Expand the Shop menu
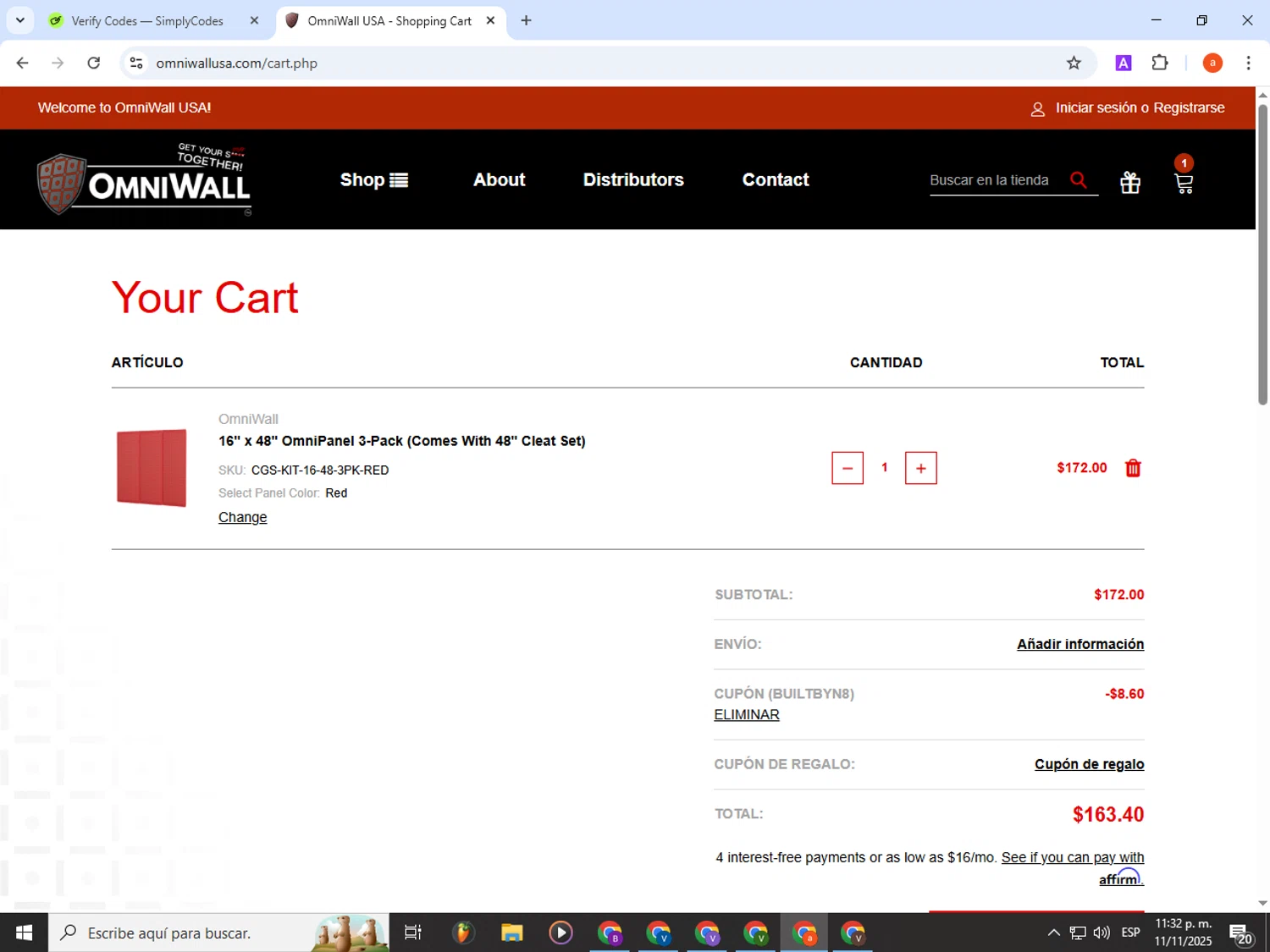 pos(374,179)
